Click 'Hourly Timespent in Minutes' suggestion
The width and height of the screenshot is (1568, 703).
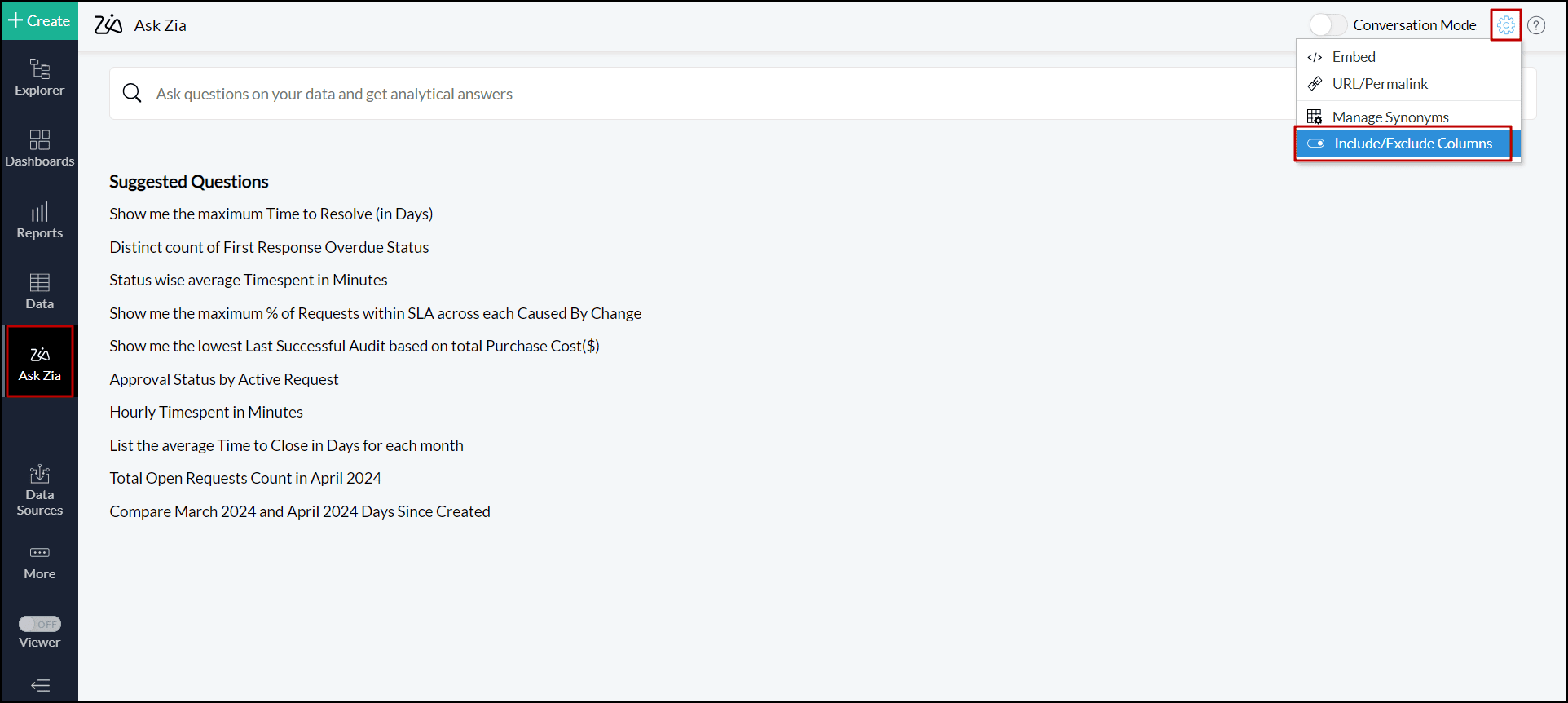coord(206,413)
